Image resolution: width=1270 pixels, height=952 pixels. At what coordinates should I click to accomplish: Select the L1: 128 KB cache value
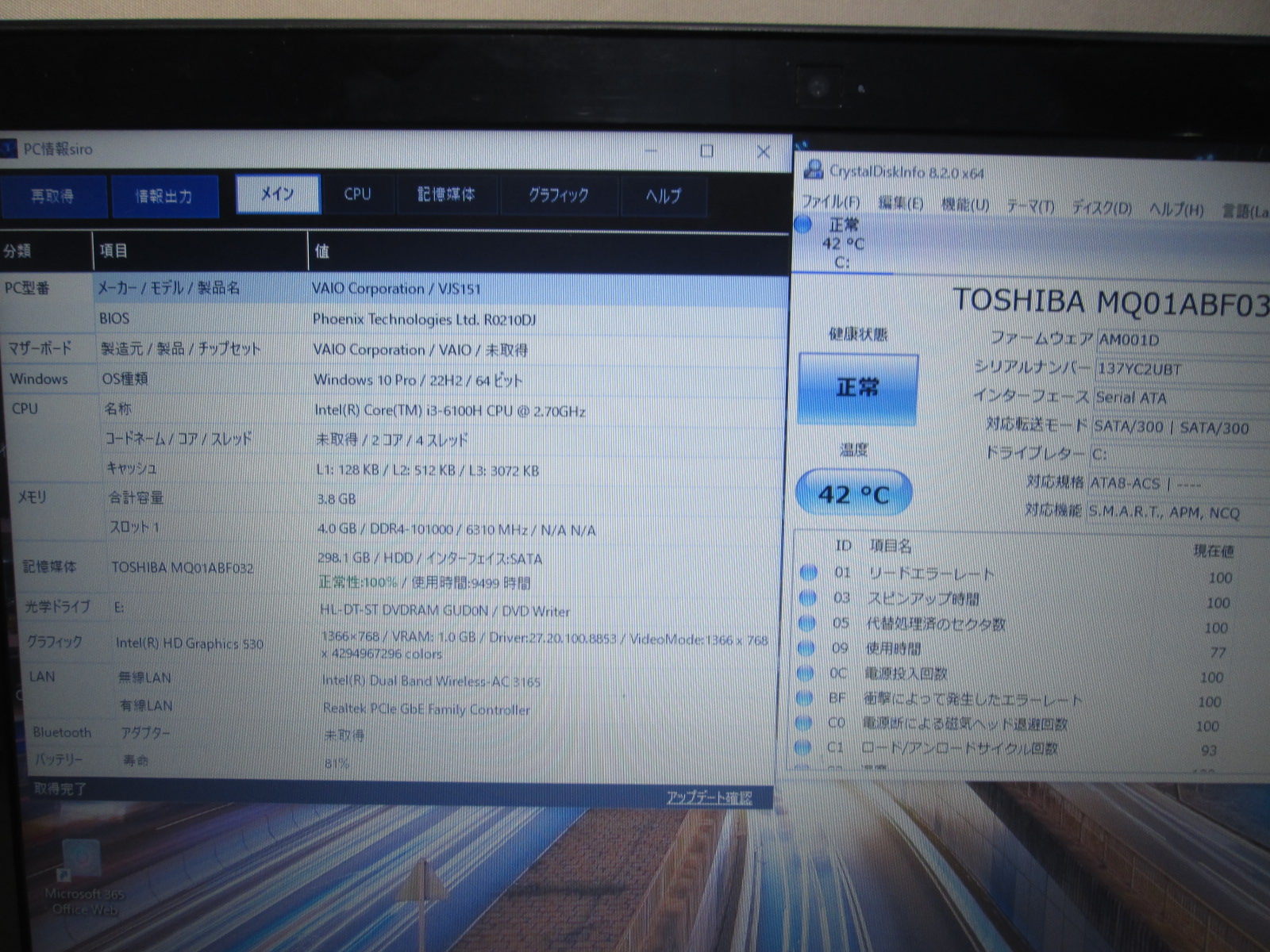(428, 470)
